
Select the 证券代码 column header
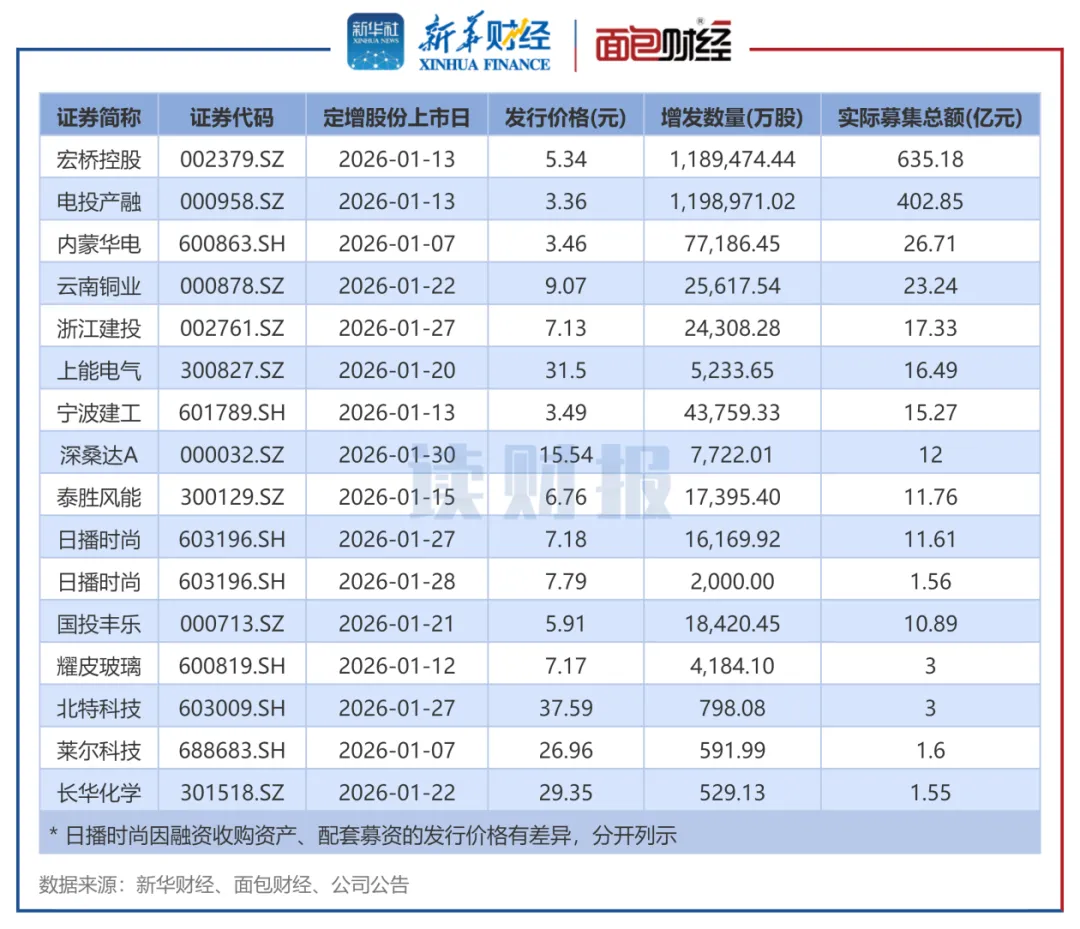(x=231, y=117)
